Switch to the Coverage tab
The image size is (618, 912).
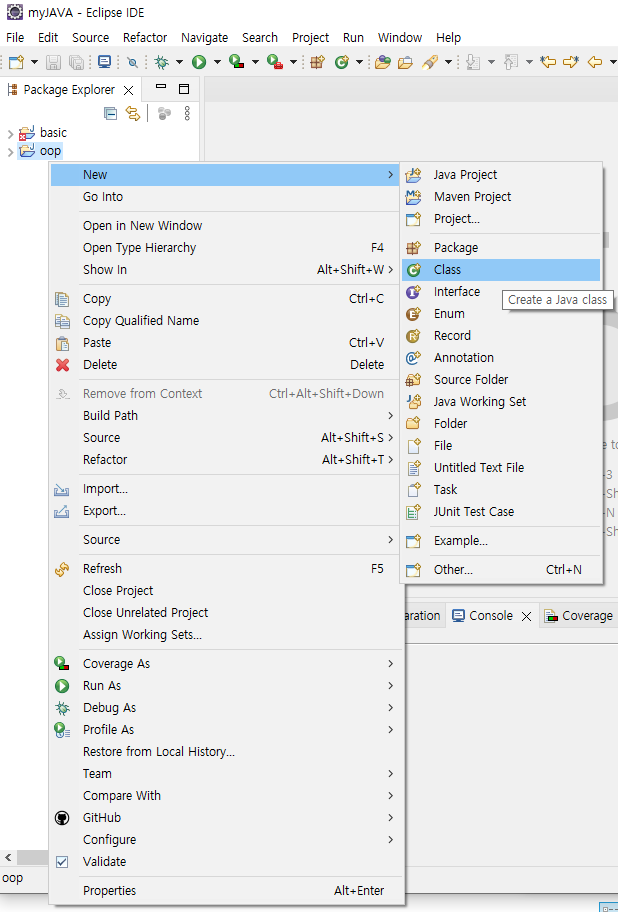point(578,616)
